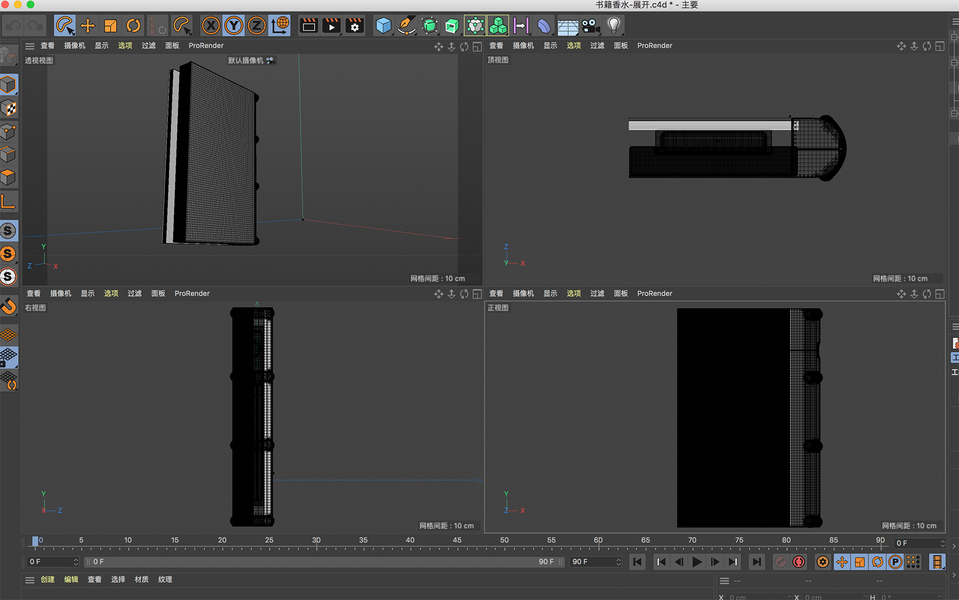
Task: Open Render Settings clapperboard with gear
Action: click(x=354, y=26)
